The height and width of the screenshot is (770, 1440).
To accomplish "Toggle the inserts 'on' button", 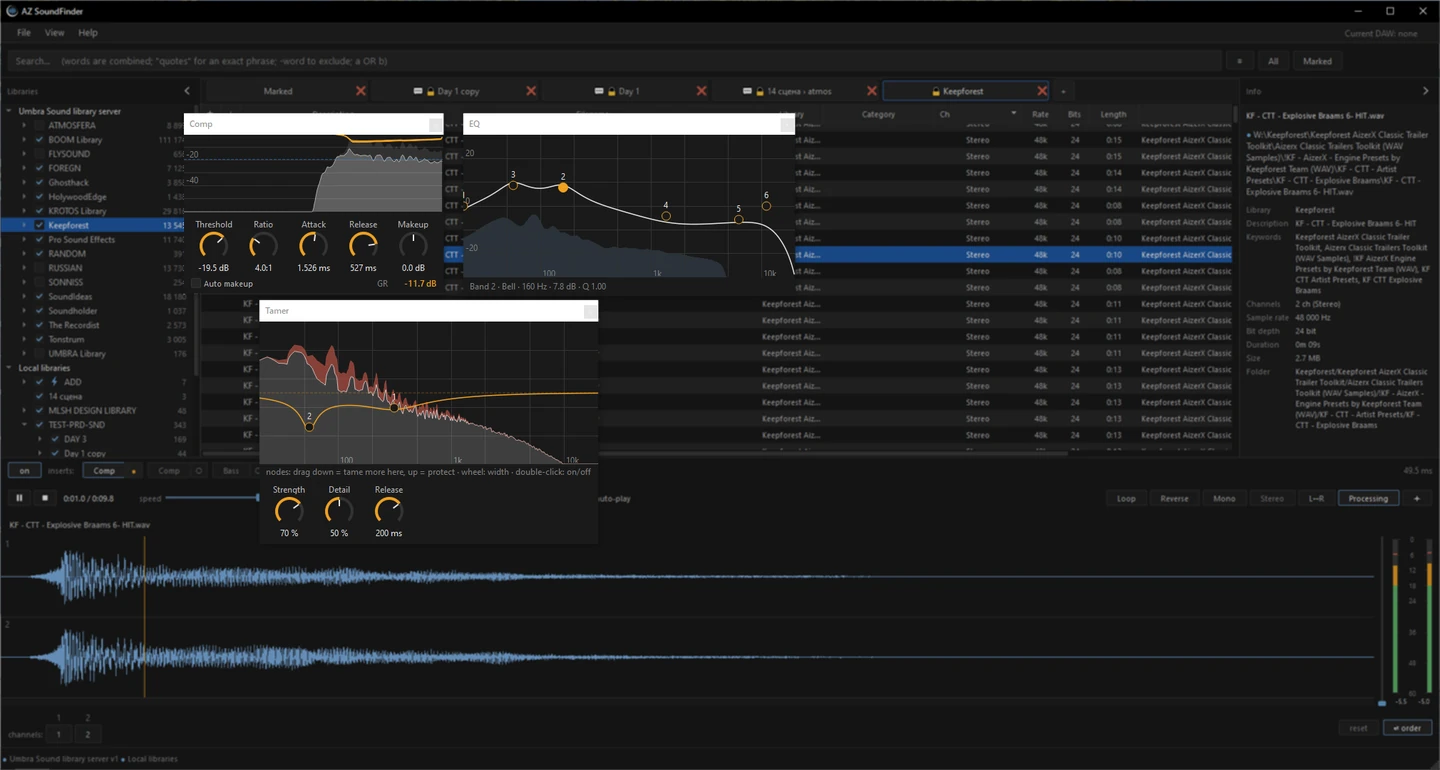I will [24, 471].
